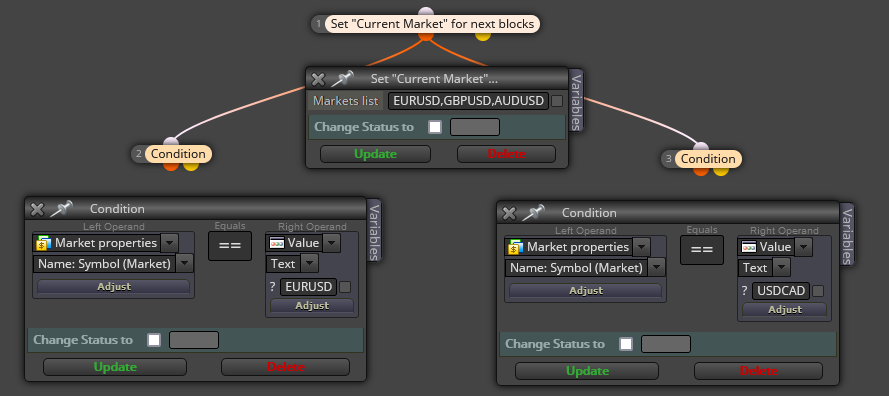Close the USDCAD Condition panel

(x=509, y=213)
